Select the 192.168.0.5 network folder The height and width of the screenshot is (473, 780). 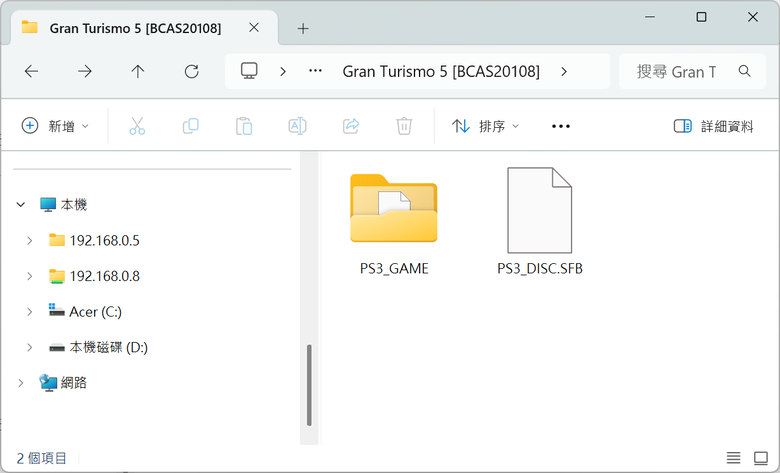pos(95,241)
